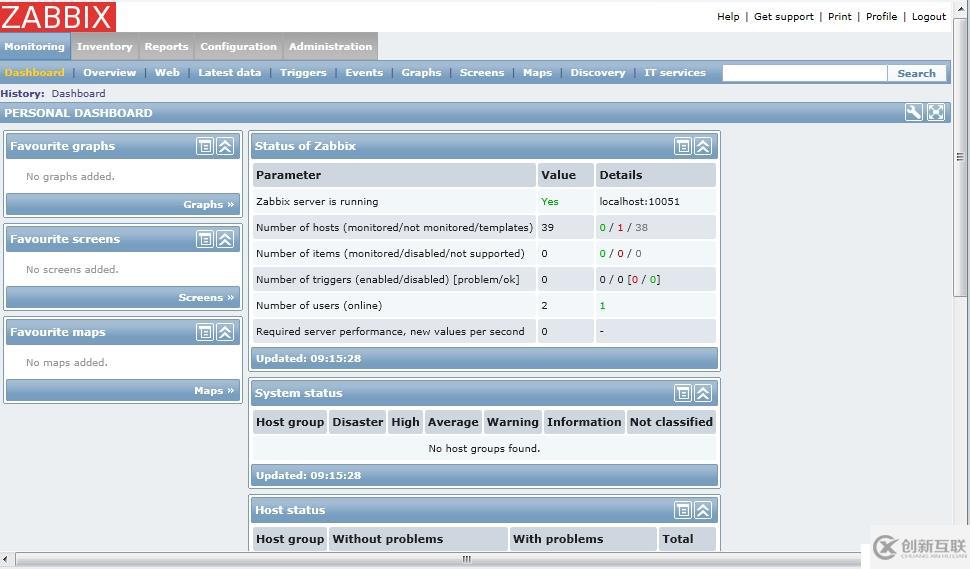The image size is (970, 569).
Task: Collapse the Favourite graphs widget
Action: pyautogui.click(x=225, y=146)
